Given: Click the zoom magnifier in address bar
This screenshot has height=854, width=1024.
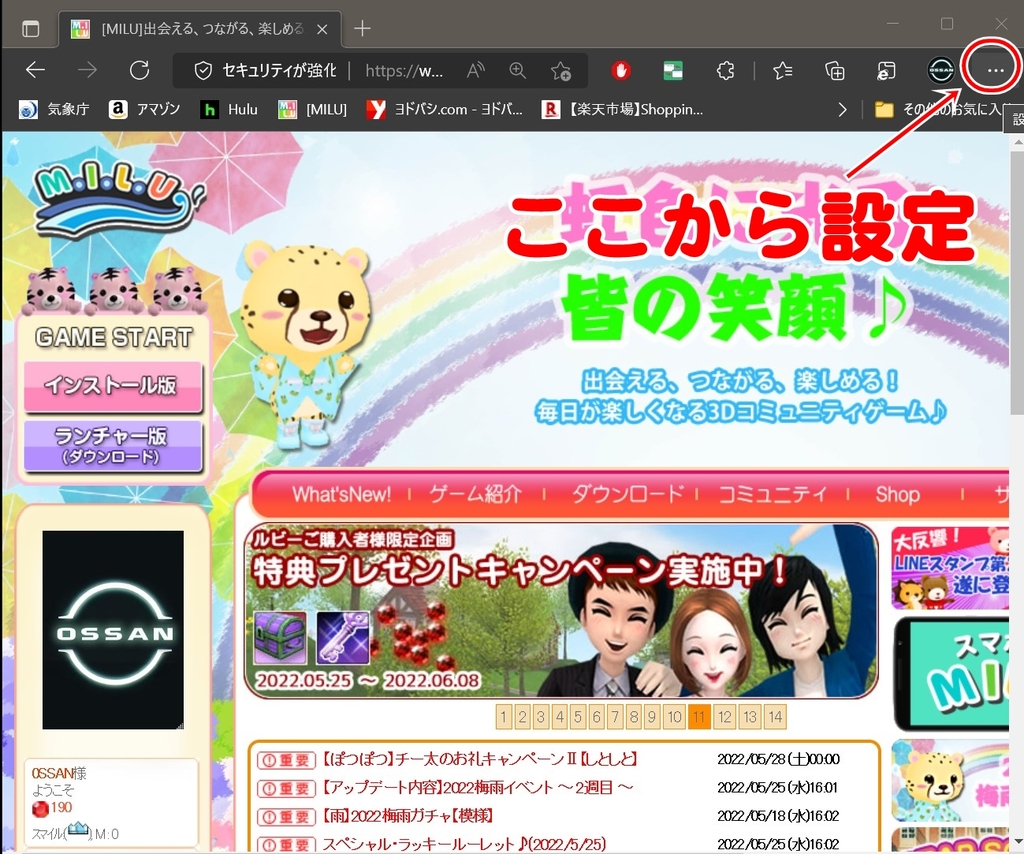Looking at the screenshot, I should (517, 70).
